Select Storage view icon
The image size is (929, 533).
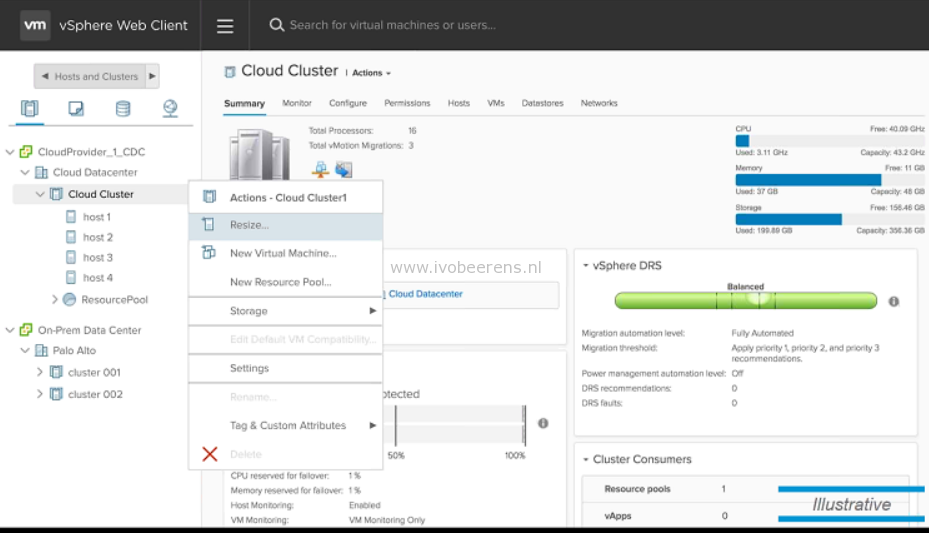click(123, 108)
